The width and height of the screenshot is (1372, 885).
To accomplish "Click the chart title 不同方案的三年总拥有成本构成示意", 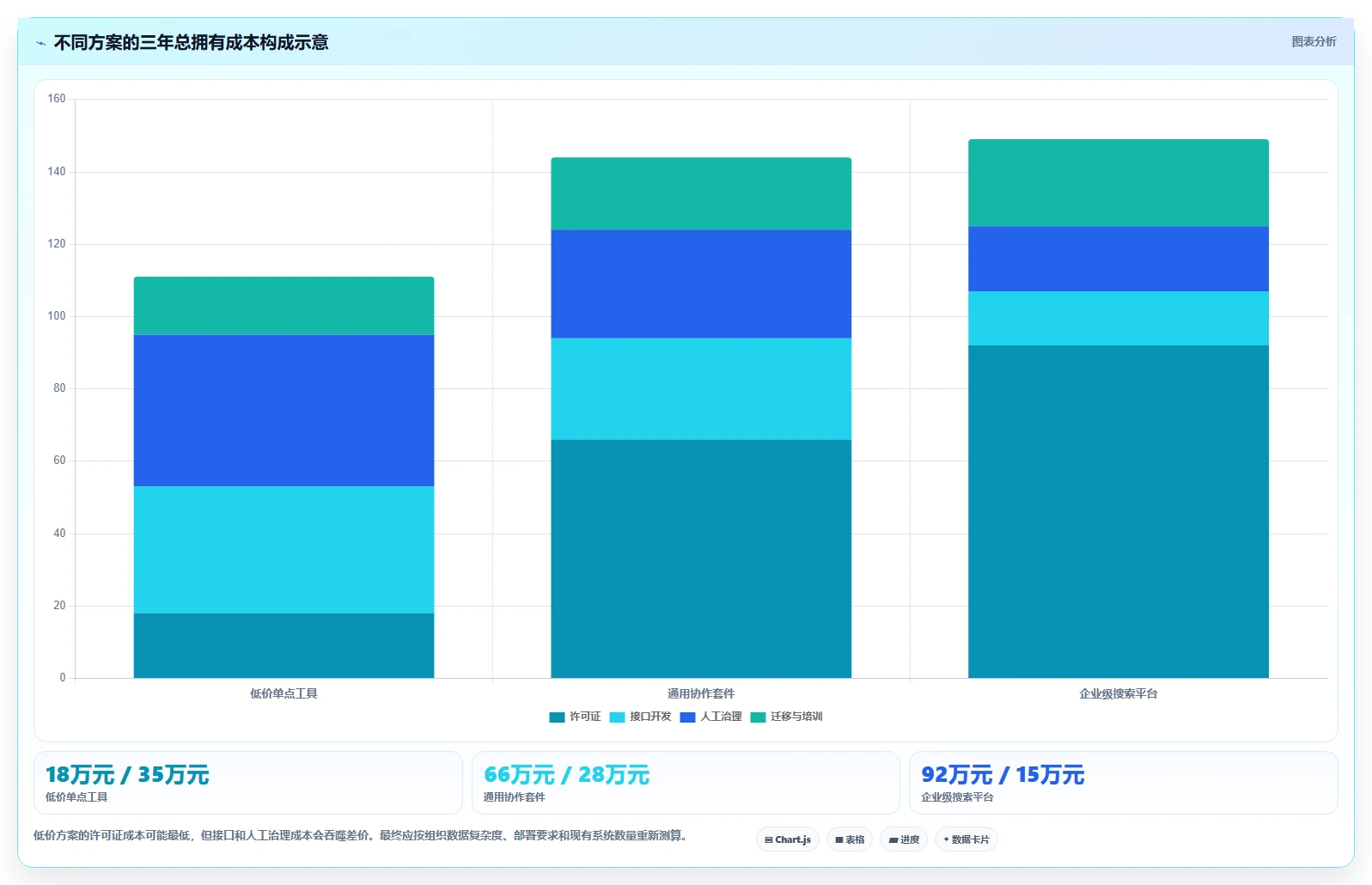I will [191, 43].
